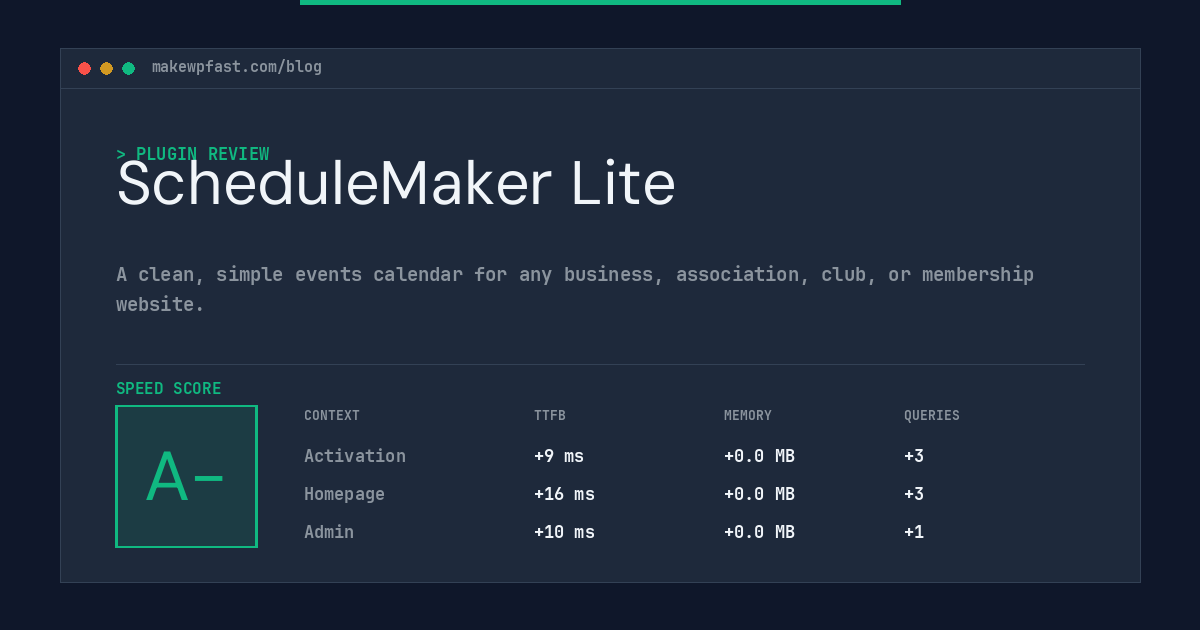The image size is (1200, 630).
Task: Click the ScheduleMaker Lite title
Action: click(x=396, y=184)
